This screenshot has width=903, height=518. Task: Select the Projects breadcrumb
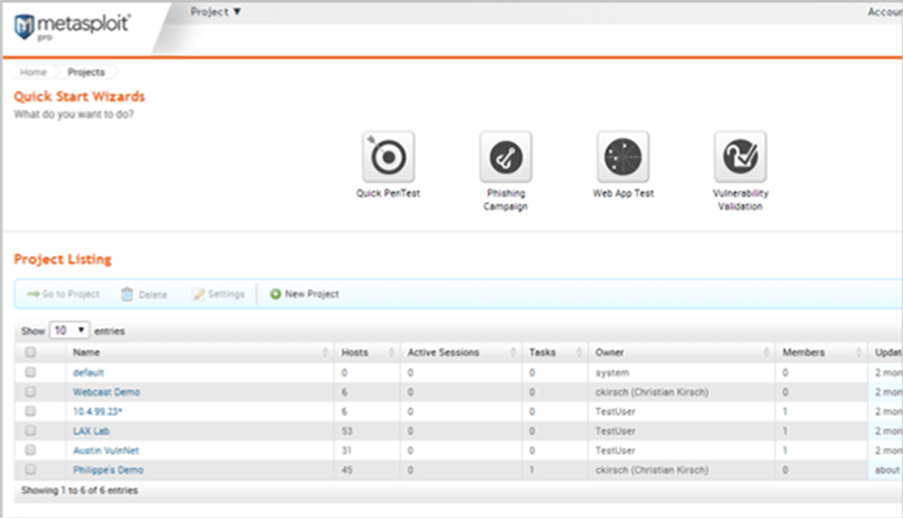tap(86, 72)
